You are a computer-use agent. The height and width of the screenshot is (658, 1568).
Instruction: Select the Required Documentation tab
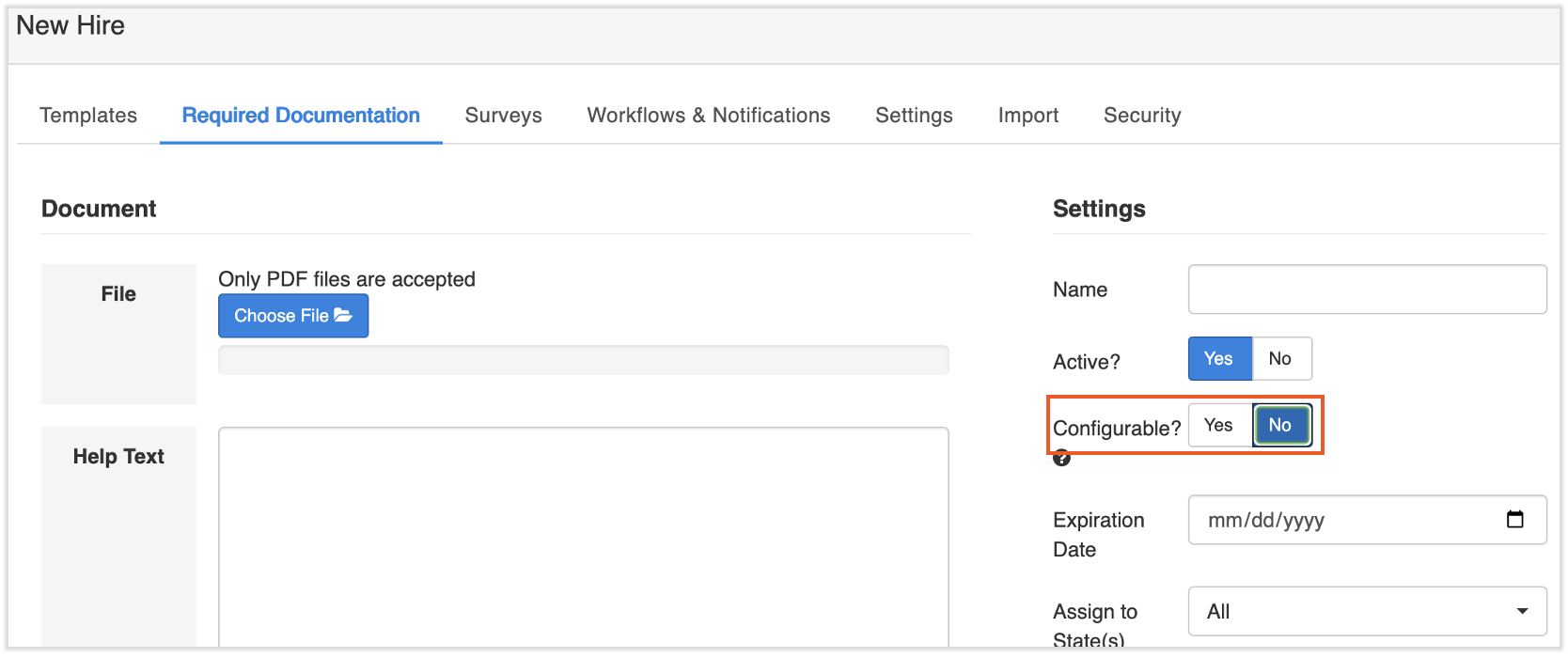[x=301, y=116]
